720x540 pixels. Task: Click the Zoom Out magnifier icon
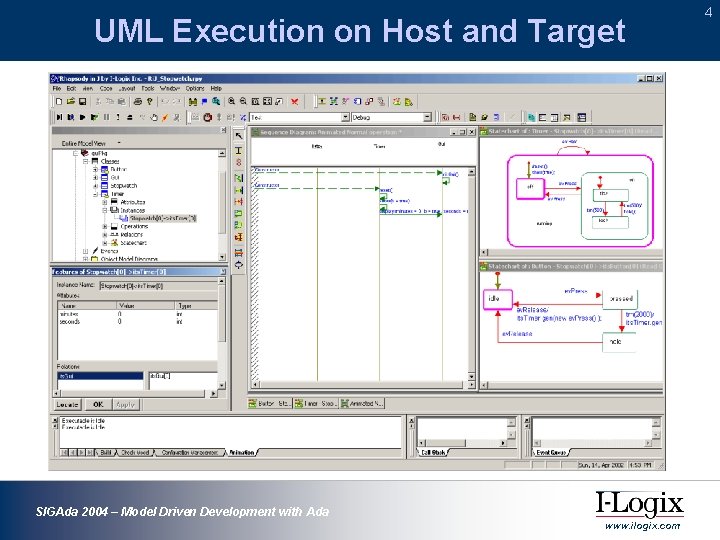tap(243, 101)
